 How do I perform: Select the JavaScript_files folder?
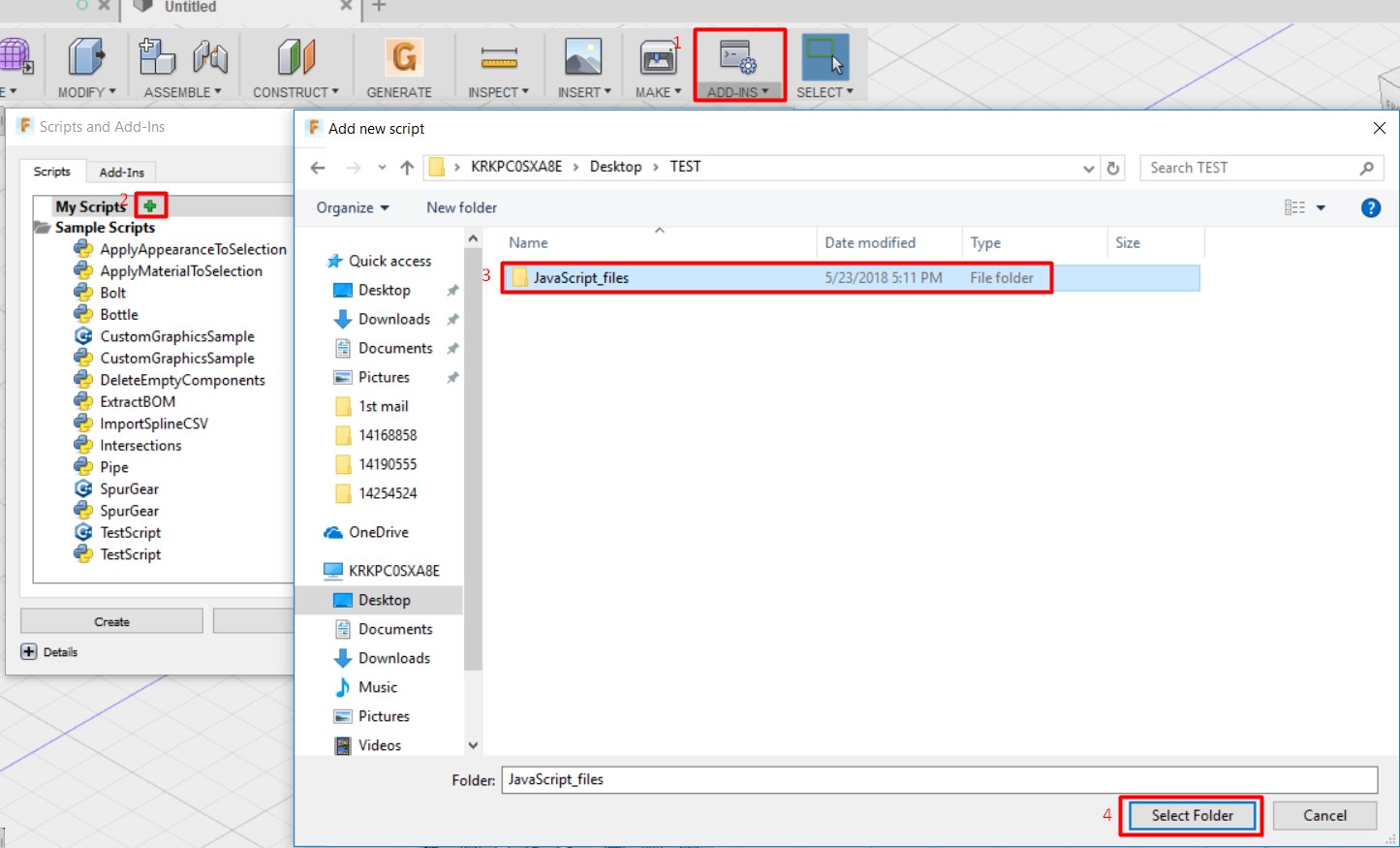pos(580,277)
